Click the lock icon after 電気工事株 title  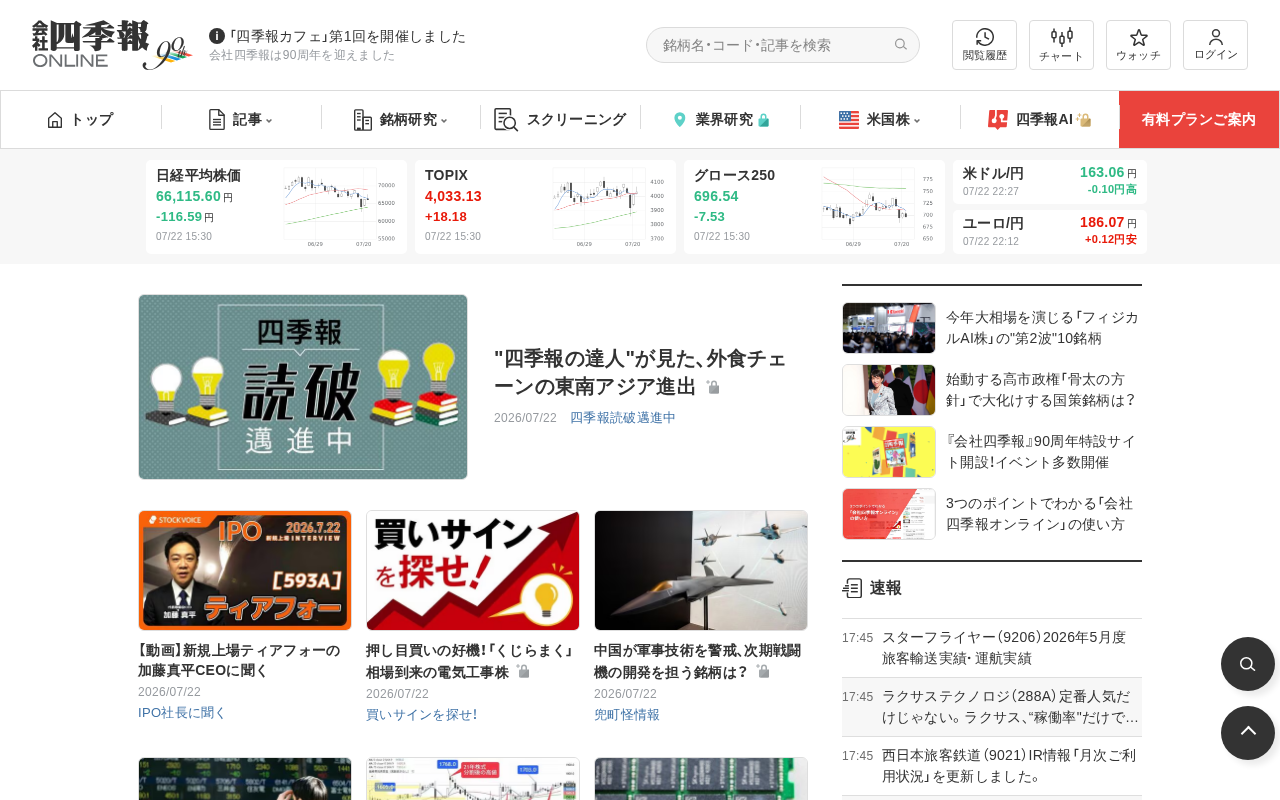pyautogui.click(x=523, y=671)
